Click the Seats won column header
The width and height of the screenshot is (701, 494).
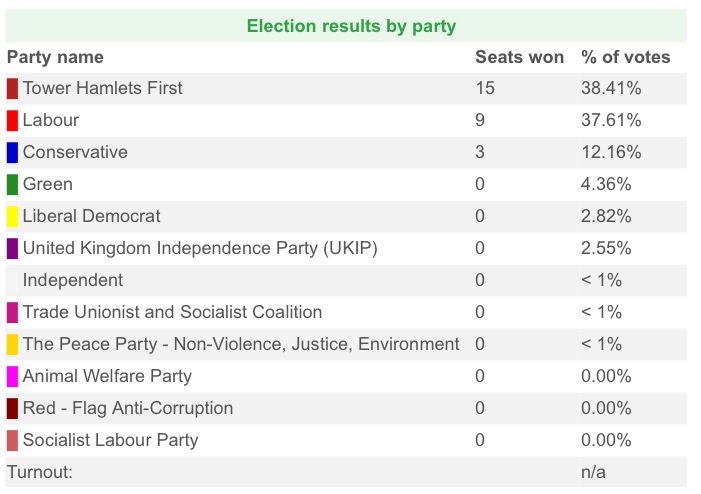tap(519, 57)
